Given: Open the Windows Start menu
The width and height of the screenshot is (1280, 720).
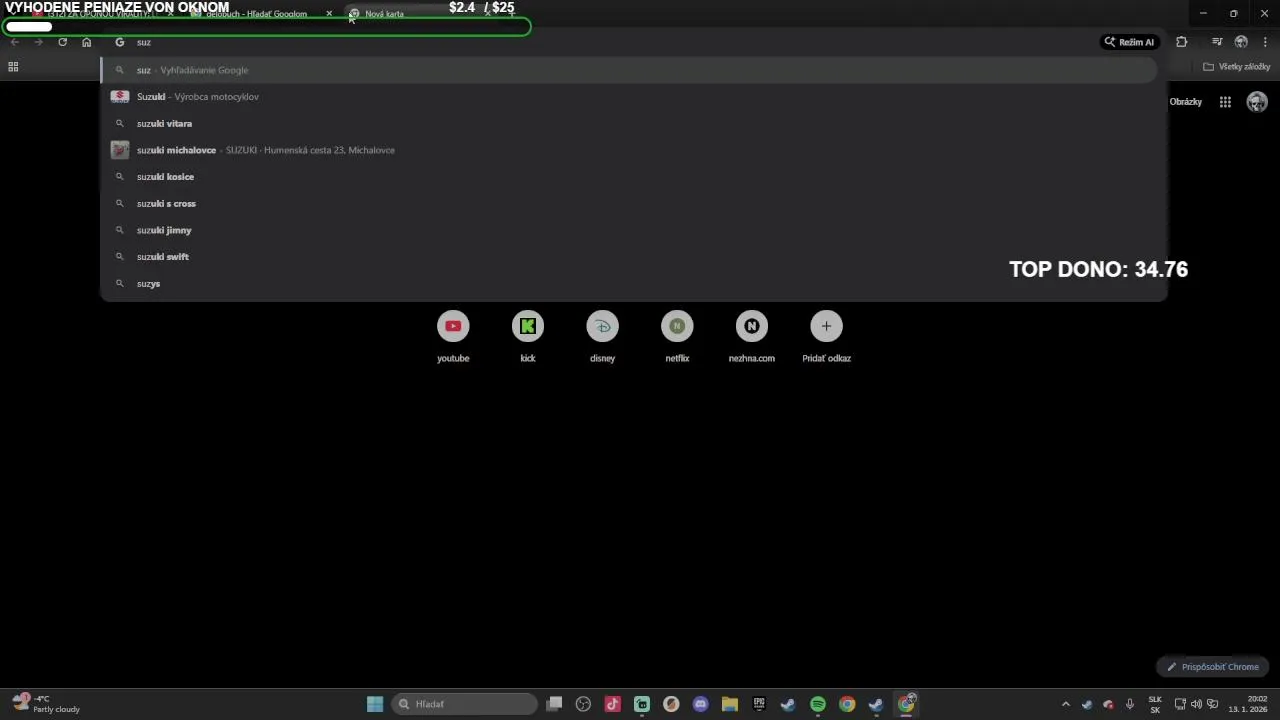Looking at the screenshot, I should 375,704.
